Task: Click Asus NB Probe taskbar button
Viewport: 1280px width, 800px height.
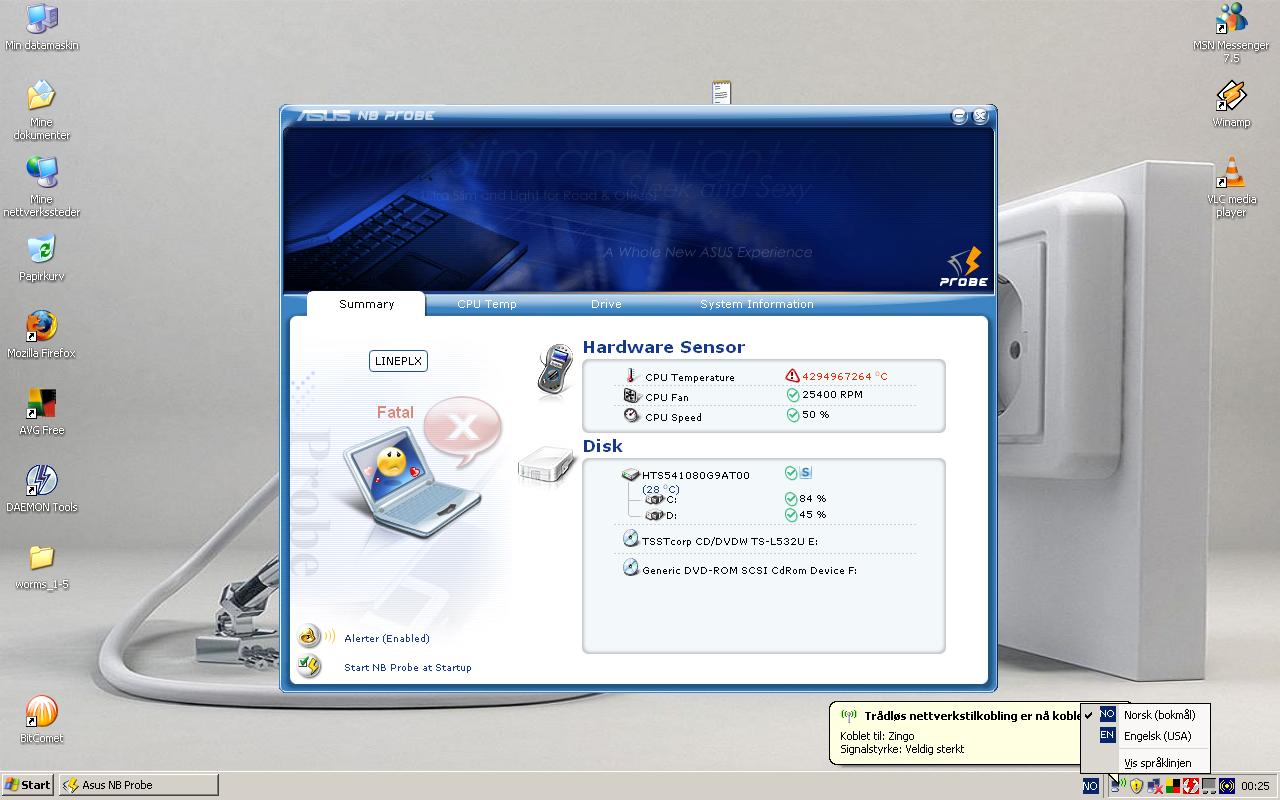Action: click(138, 785)
